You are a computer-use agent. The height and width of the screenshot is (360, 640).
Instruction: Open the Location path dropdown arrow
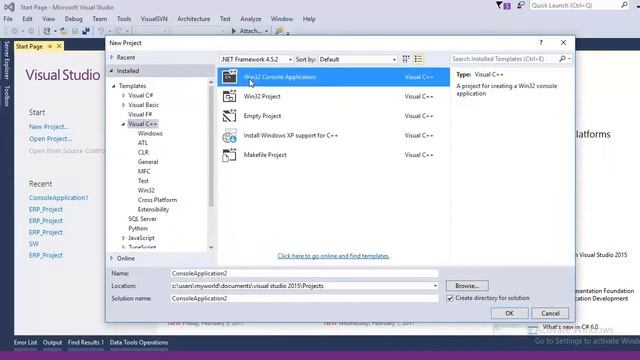click(x=435, y=286)
